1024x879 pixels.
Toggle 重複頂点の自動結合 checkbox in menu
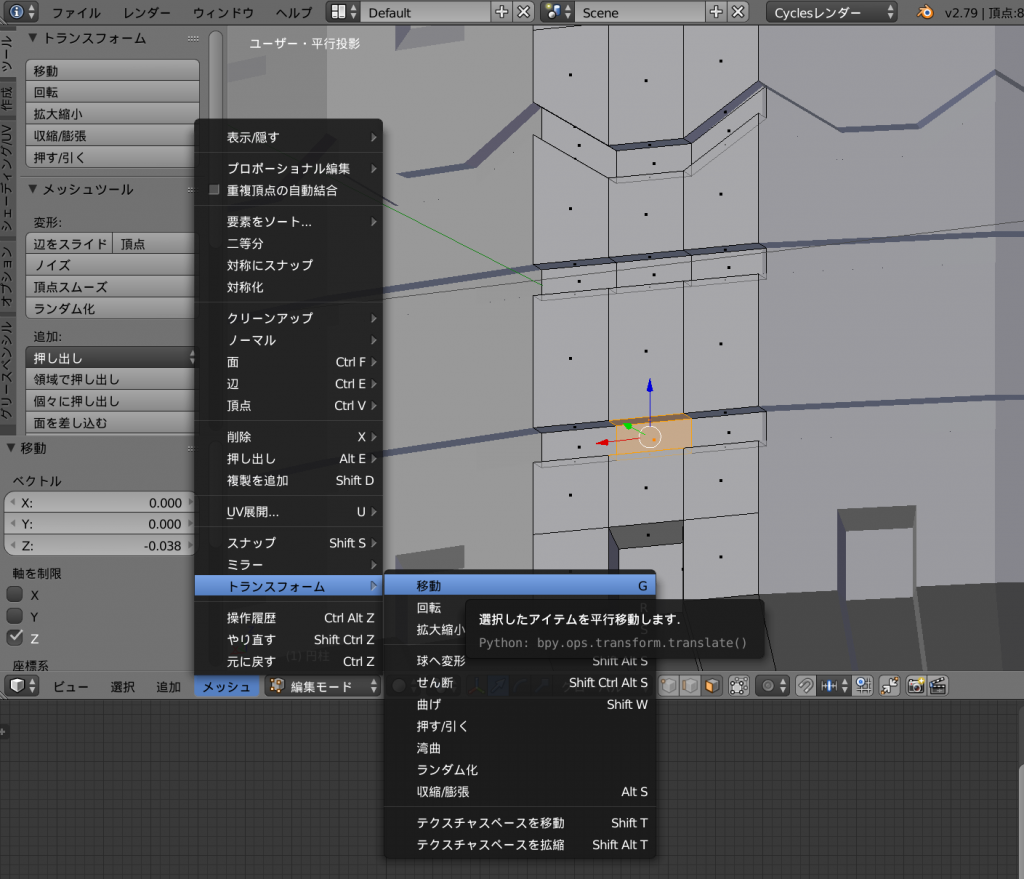point(214,190)
